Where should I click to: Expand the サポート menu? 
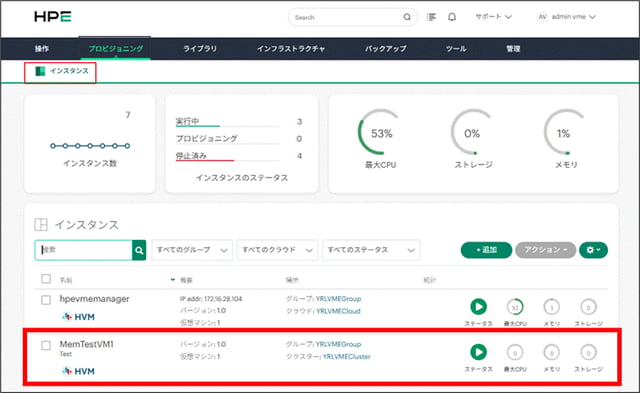(493, 17)
